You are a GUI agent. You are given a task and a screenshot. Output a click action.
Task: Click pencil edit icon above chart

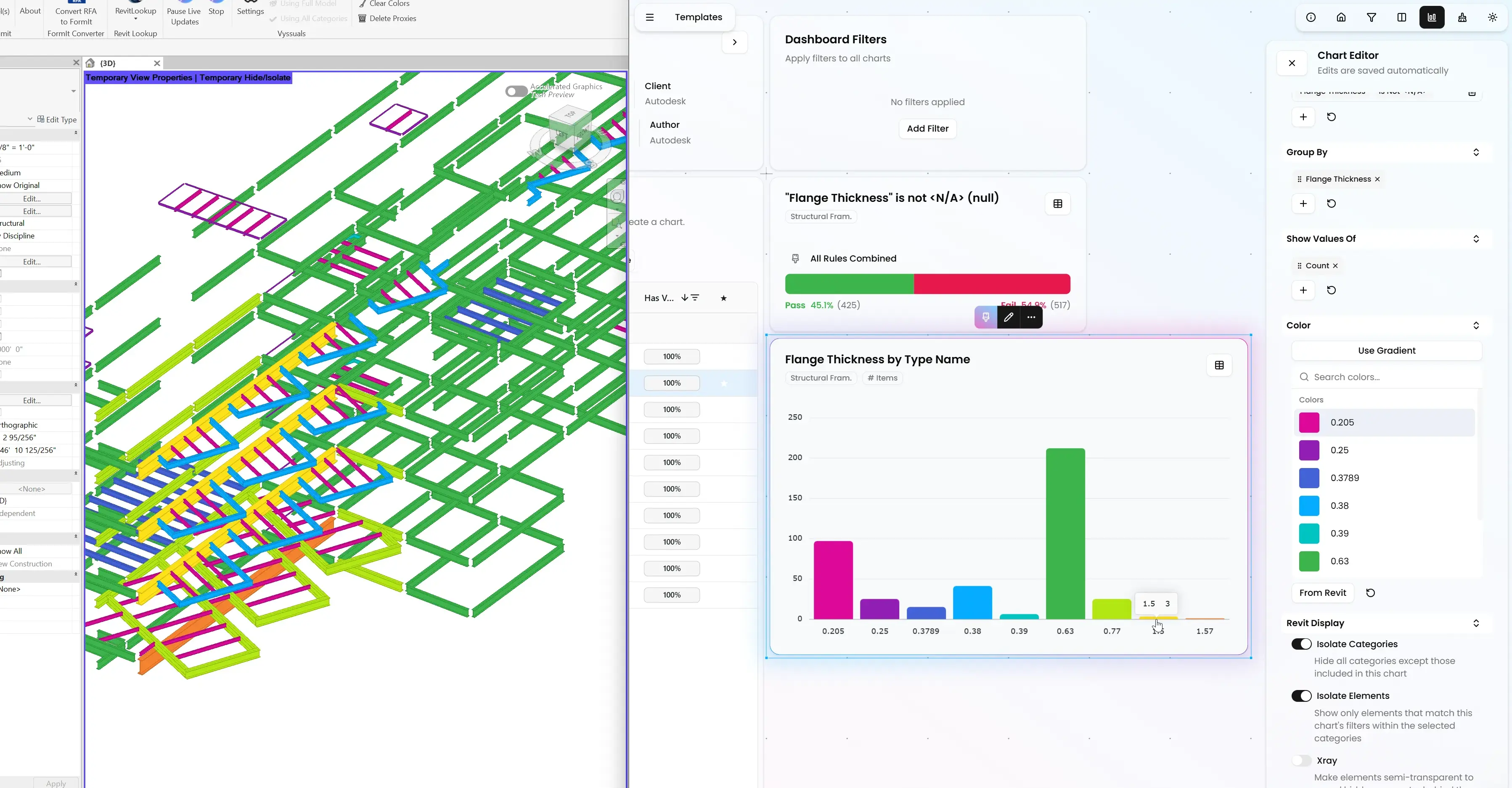[1009, 317]
